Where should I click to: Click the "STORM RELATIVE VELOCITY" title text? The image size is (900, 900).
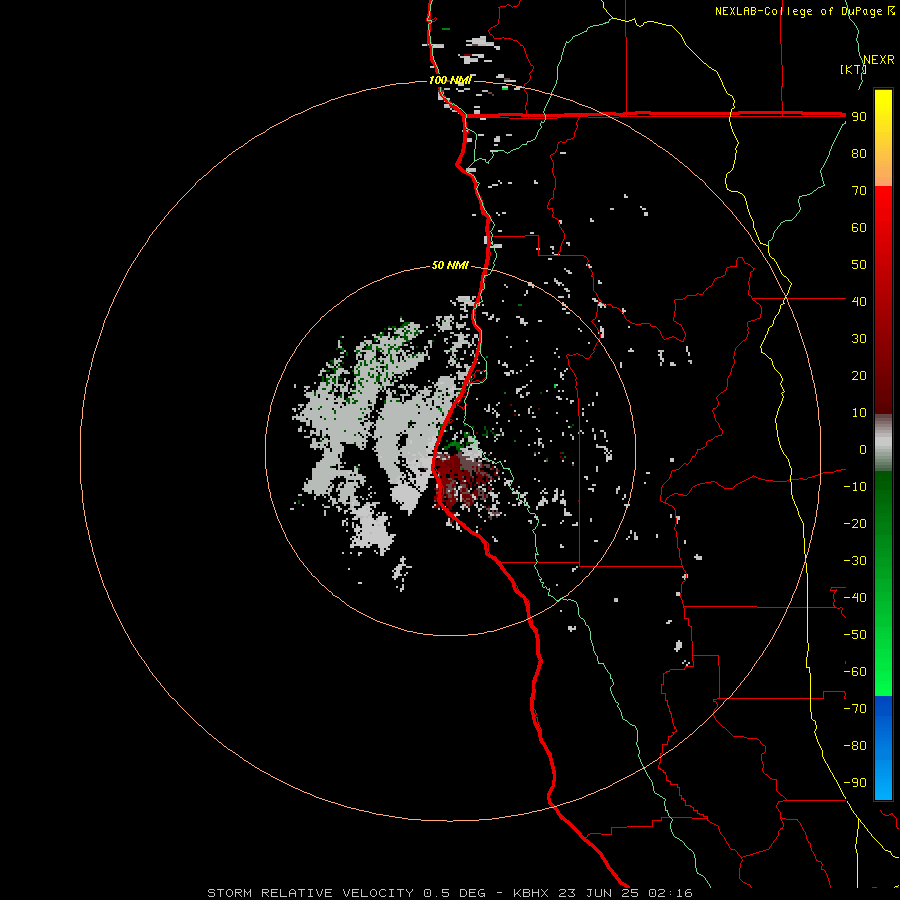(x=310, y=893)
